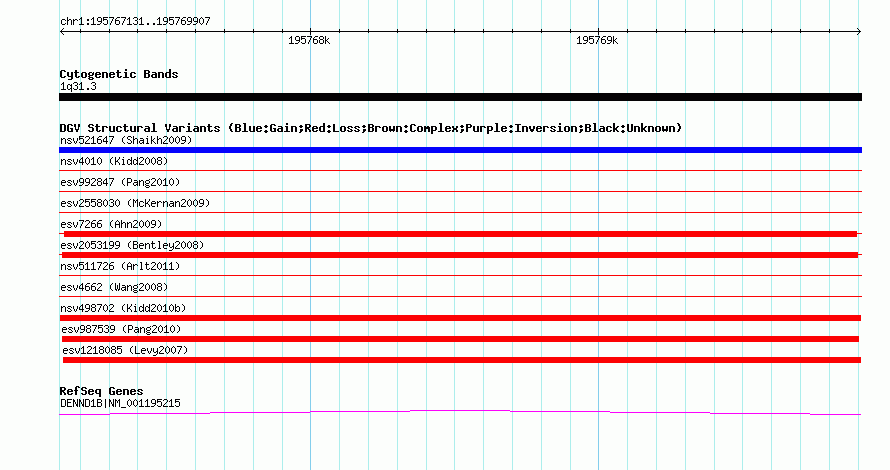Click the black 1q31.3 cytogenetic band bar
The height and width of the screenshot is (470, 890).
460,97
